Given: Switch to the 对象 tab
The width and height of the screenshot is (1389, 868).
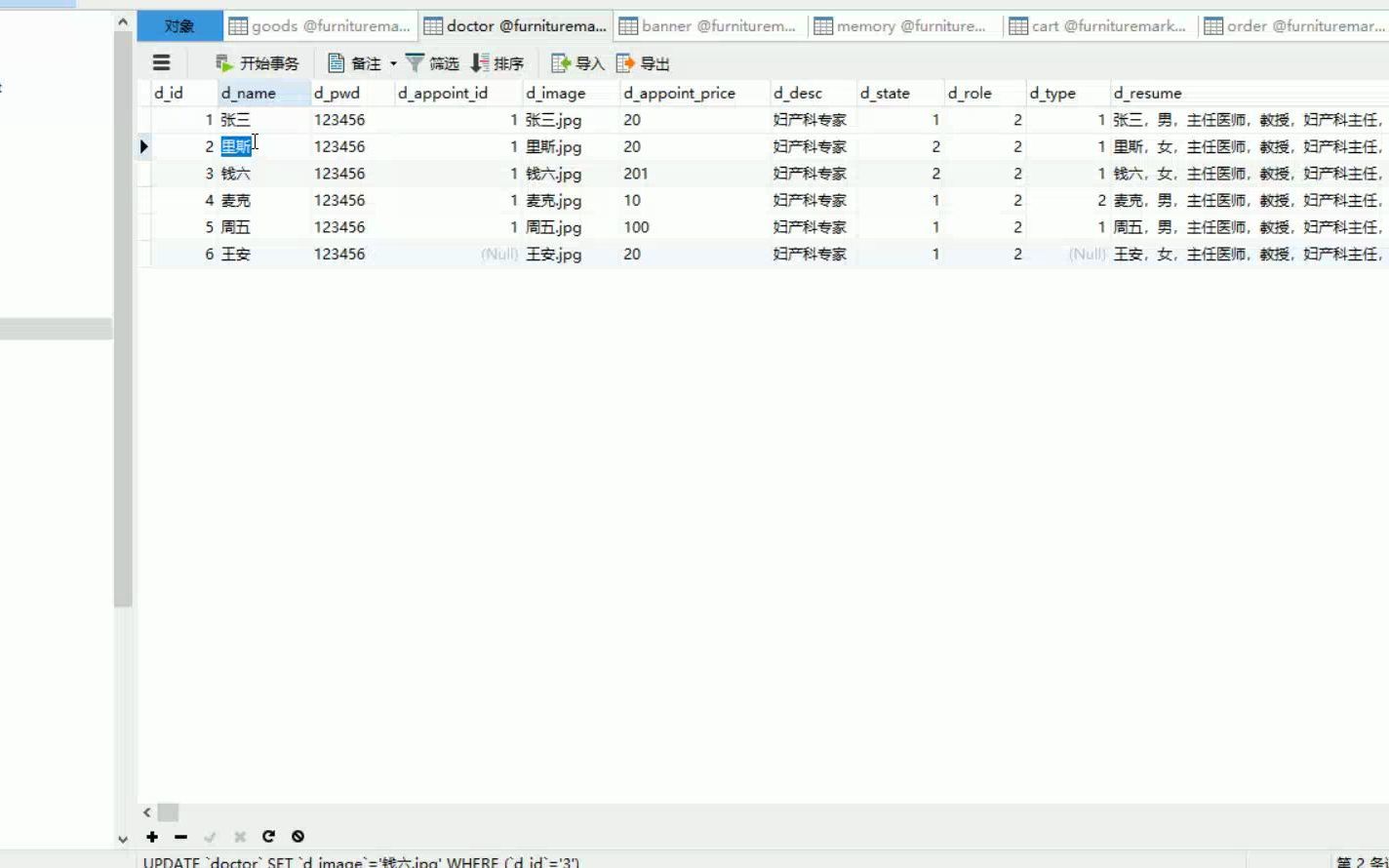Looking at the screenshot, I should (179, 26).
